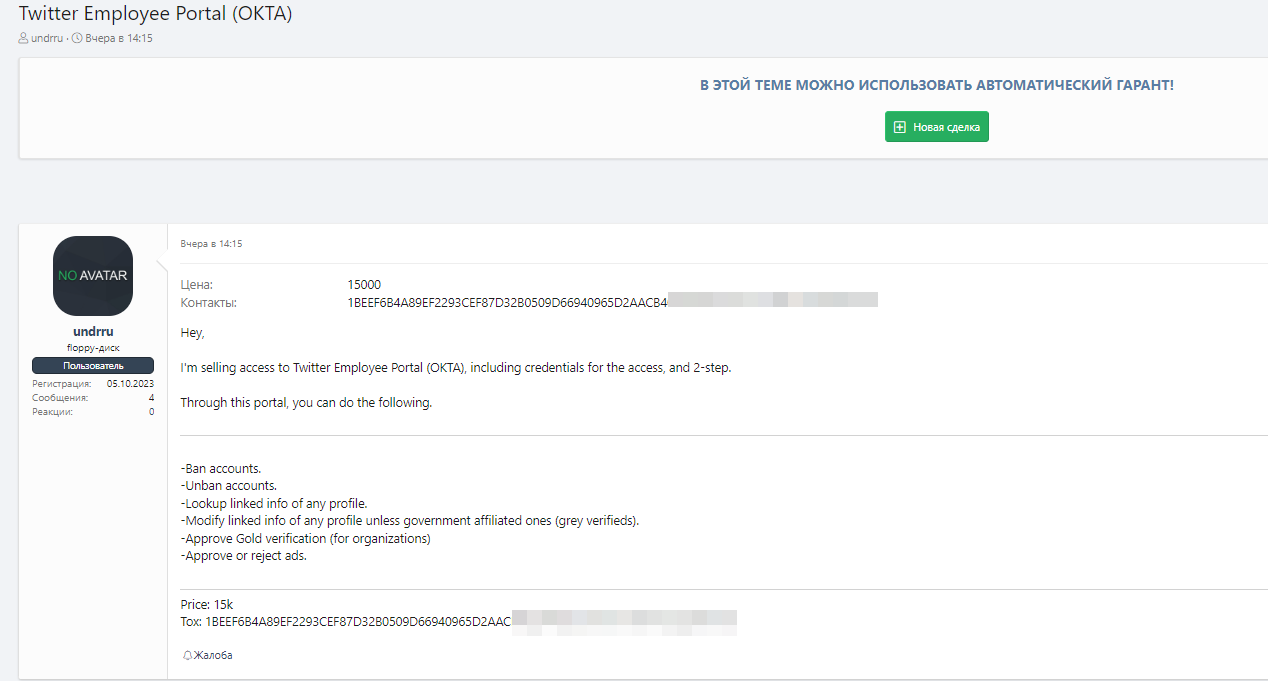Click the bell icon next to Жалоба

point(187,655)
